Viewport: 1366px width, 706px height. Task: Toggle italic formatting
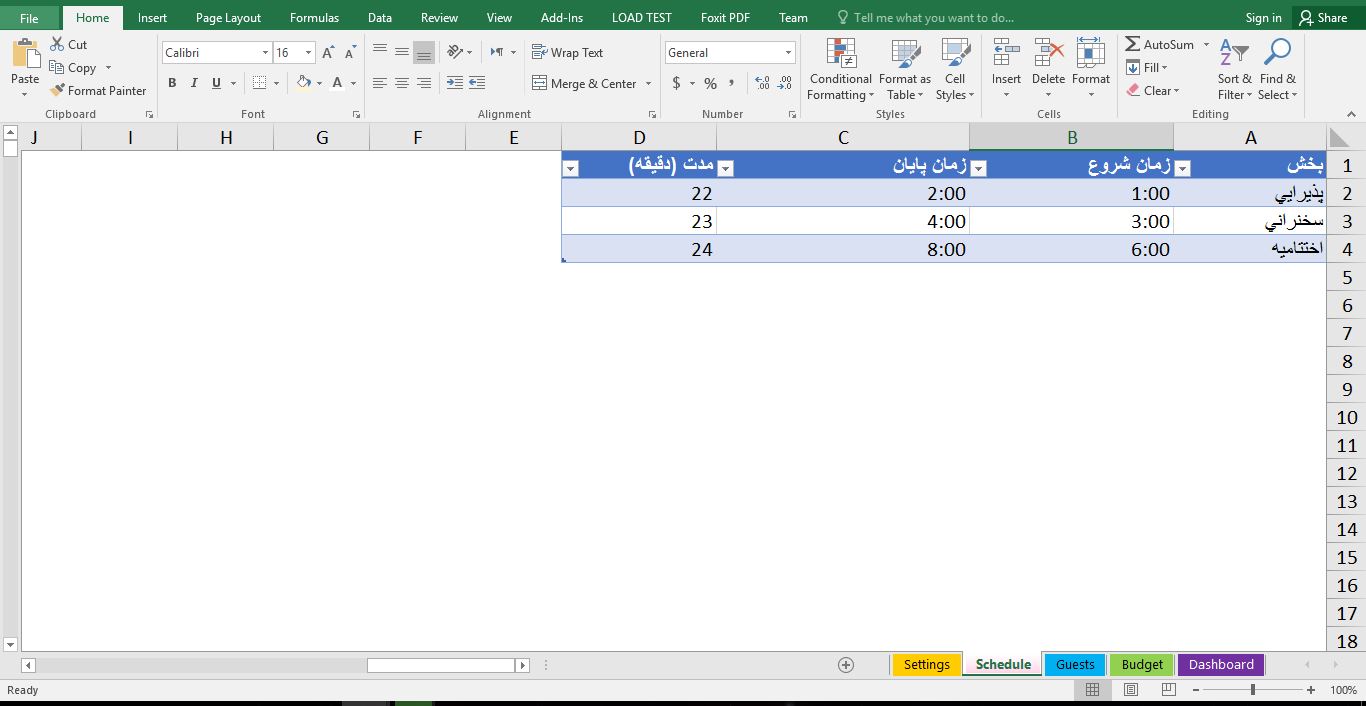[x=194, y=83]
